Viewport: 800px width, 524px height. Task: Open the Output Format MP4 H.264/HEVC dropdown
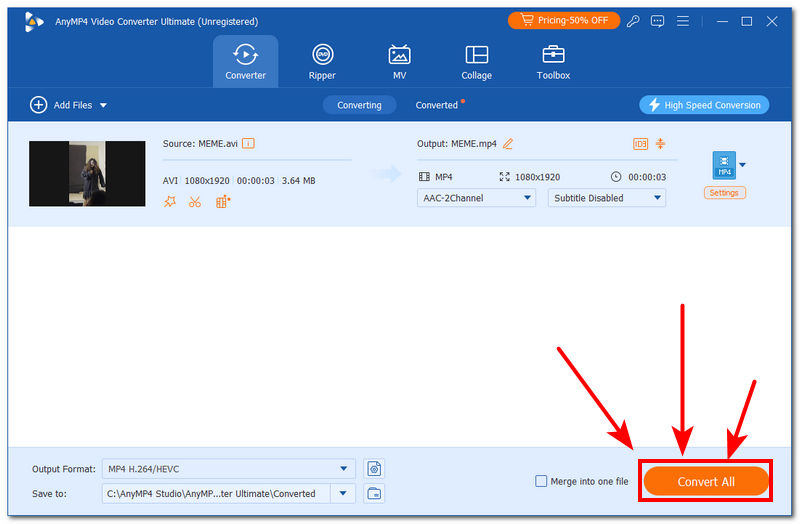coord(228,469)
